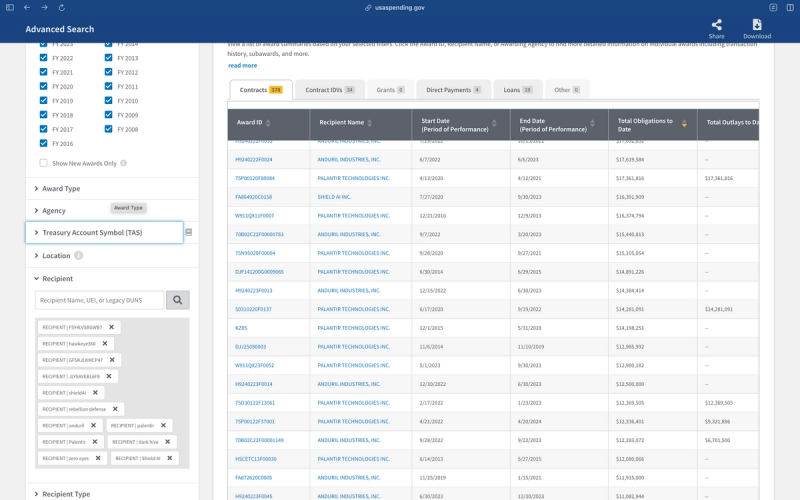Sort by Start Date using the sort arrows
The image size is (800, 500).
[x=494, y=123]
